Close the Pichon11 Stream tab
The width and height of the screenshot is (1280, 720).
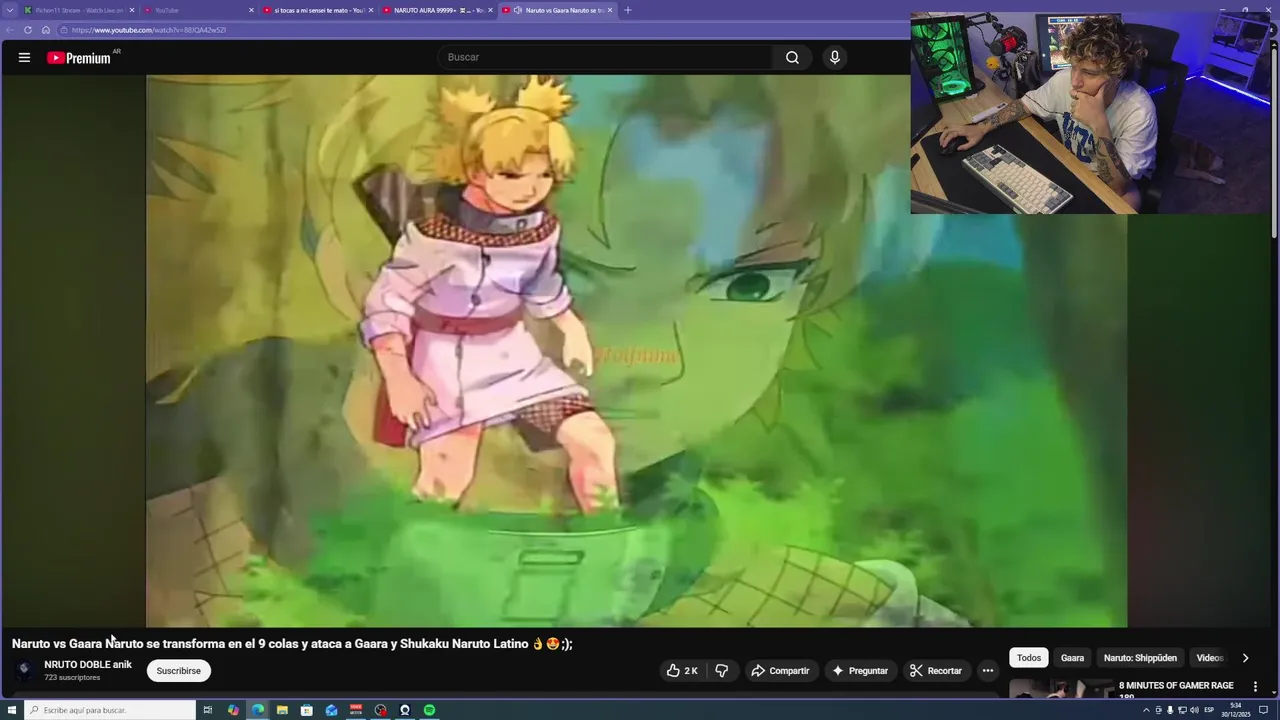pyautogui.click(x=131, y=10)
